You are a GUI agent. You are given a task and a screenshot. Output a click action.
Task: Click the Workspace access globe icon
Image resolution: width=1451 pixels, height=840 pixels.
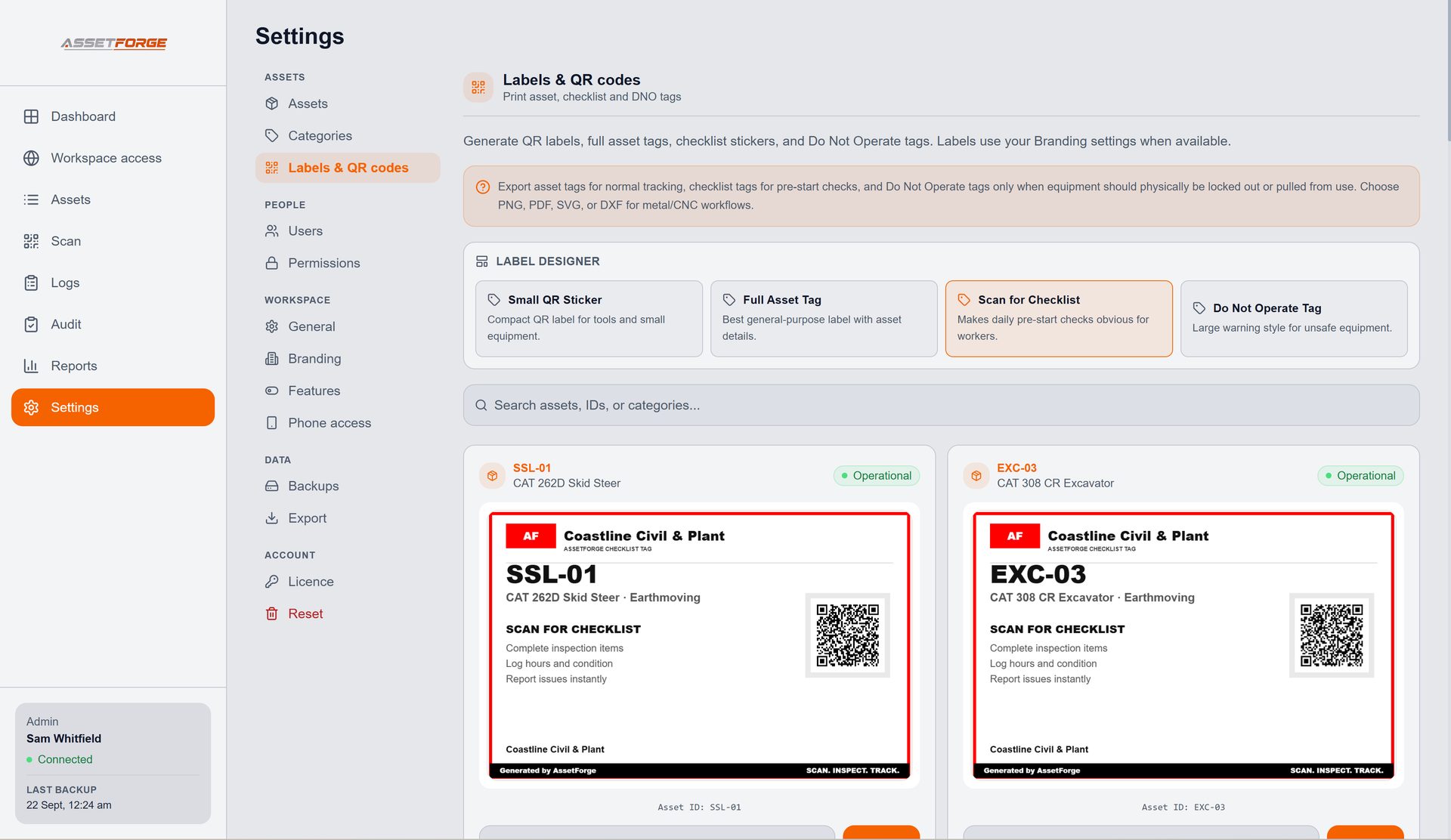point(31,158)
